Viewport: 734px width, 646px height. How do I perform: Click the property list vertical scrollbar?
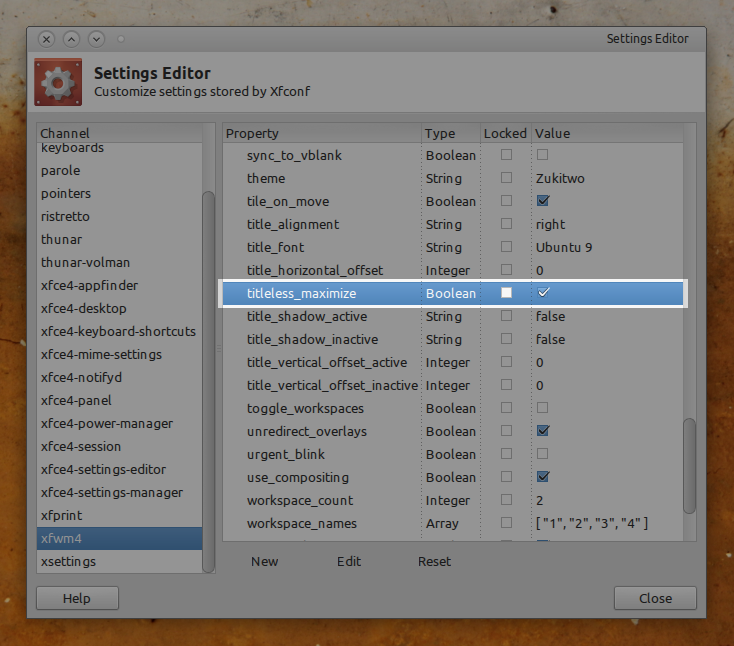[689, 466]
